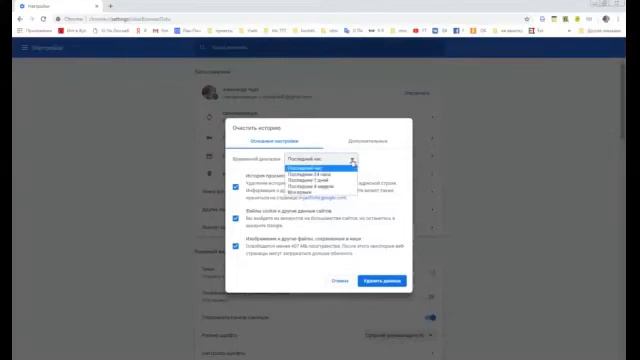The width and height of the screenshot is (640, 360).
Task: Click the search magnifier in settings header
Action: tap(202, 47)
